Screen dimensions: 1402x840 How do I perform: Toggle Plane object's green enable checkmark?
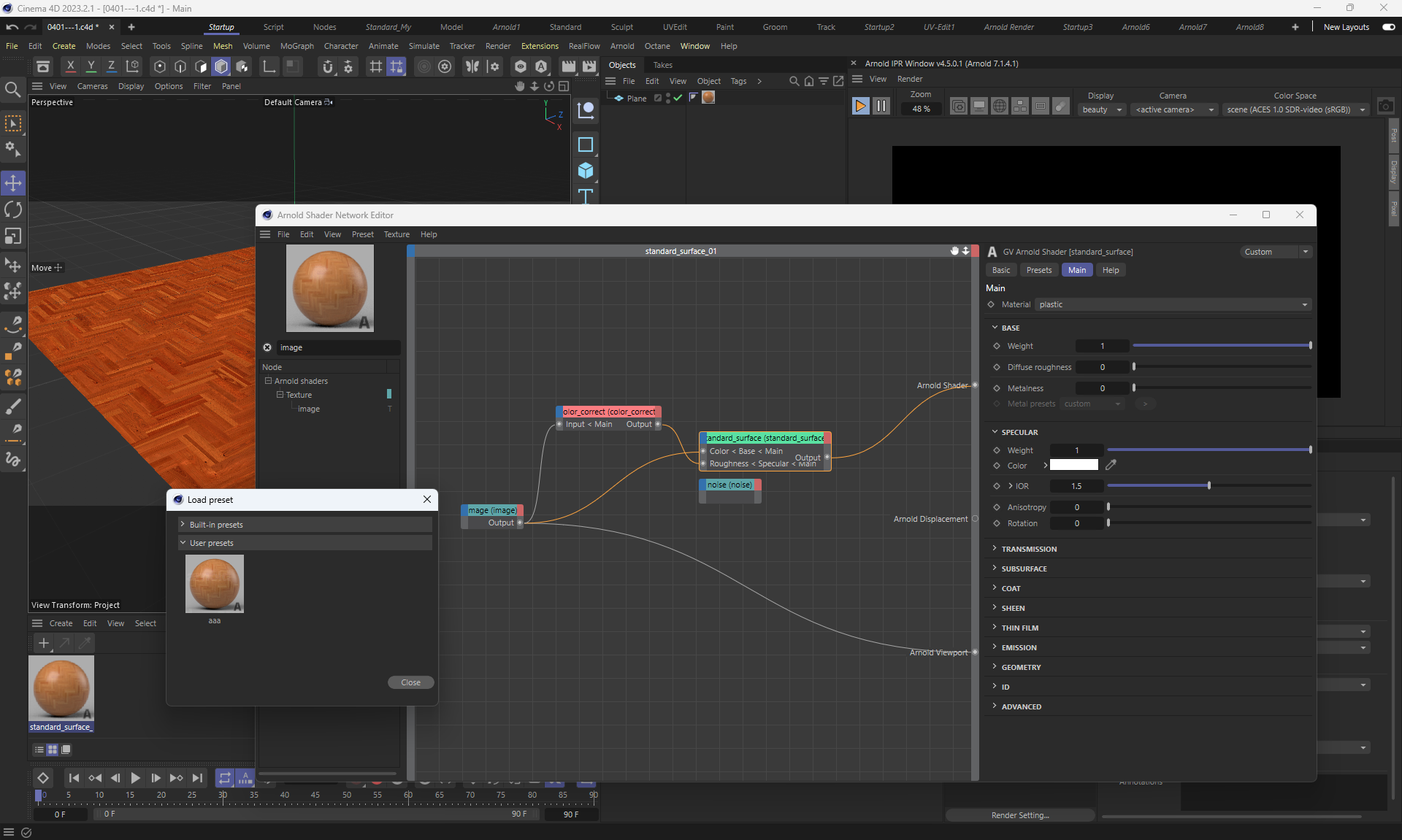pyautogui.click(x=678, y=98)
